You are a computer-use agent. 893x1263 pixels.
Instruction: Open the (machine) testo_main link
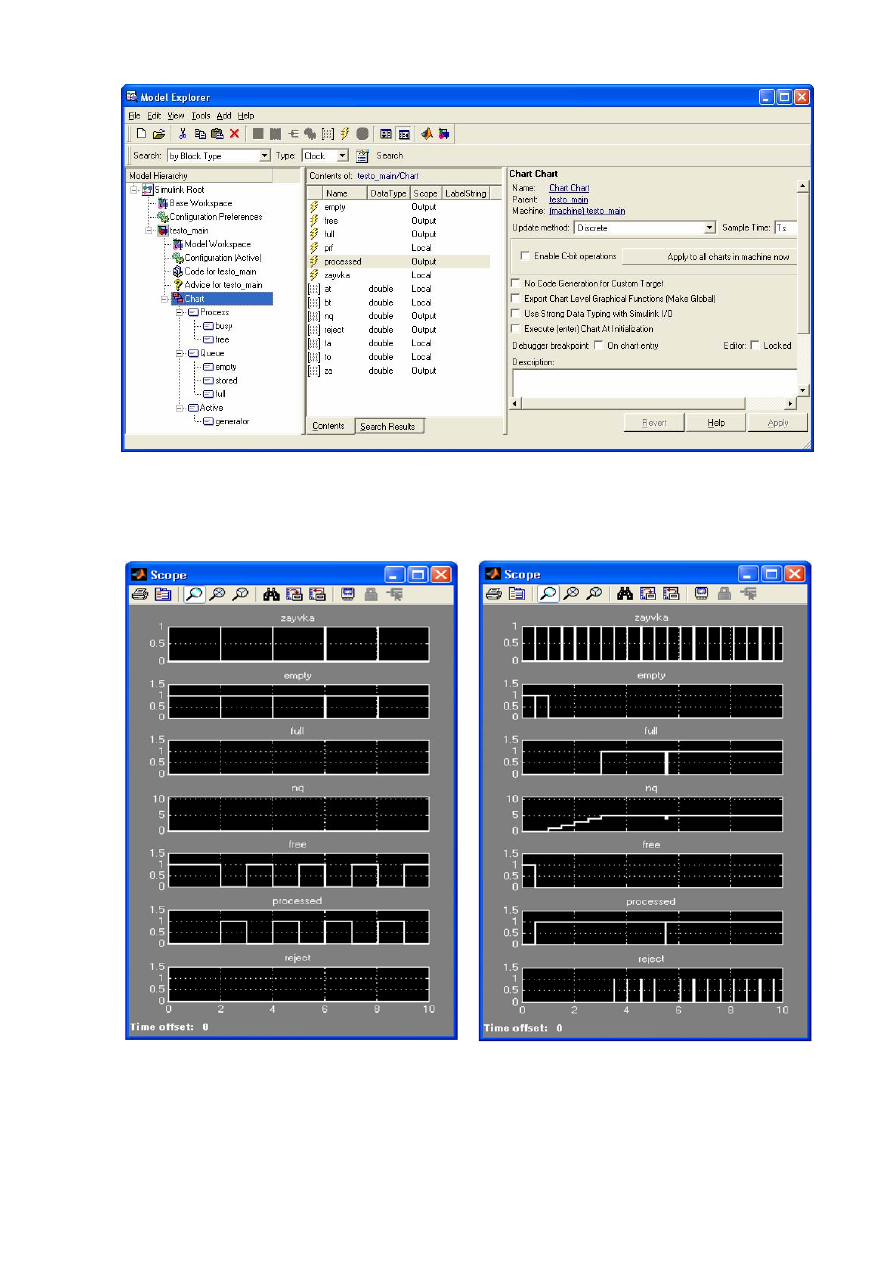tap(587, 211)
